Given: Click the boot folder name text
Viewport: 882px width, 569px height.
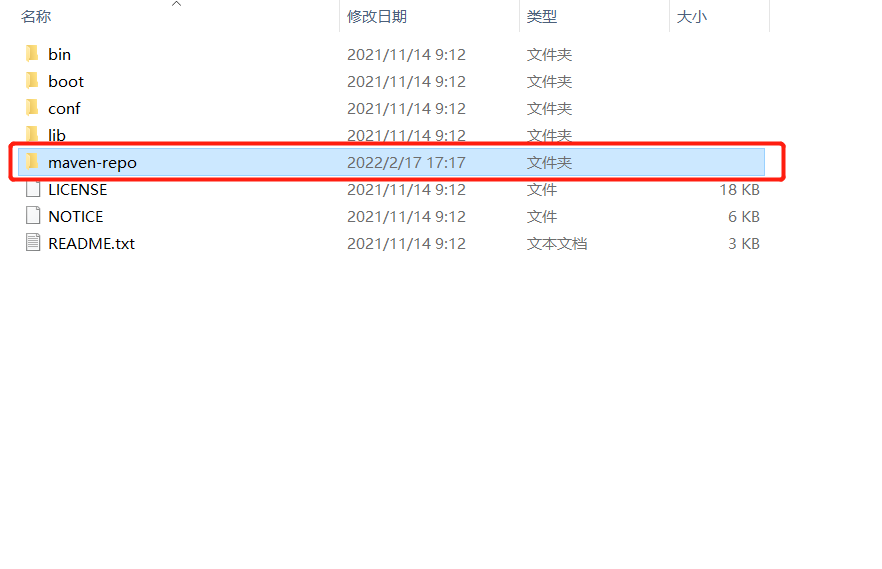Looking at the screenshot, I should point(66,82).
